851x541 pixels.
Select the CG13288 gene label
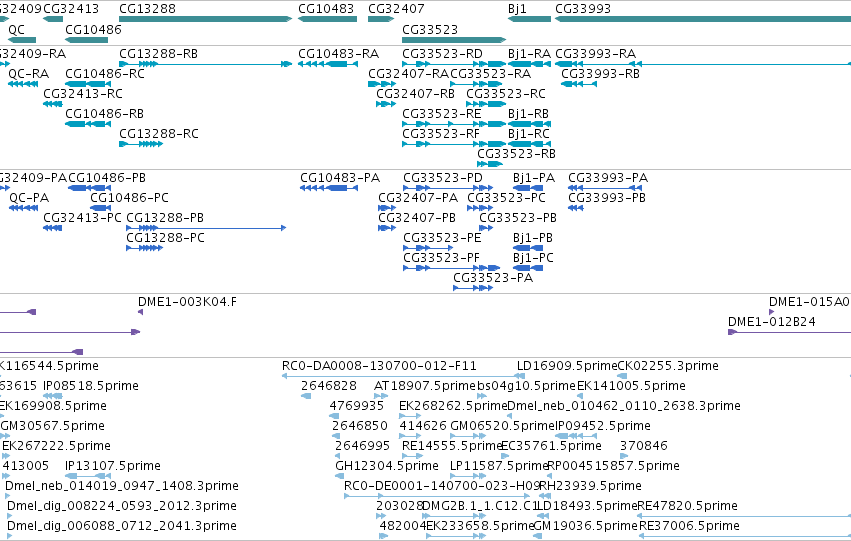[x=147, y=9]
